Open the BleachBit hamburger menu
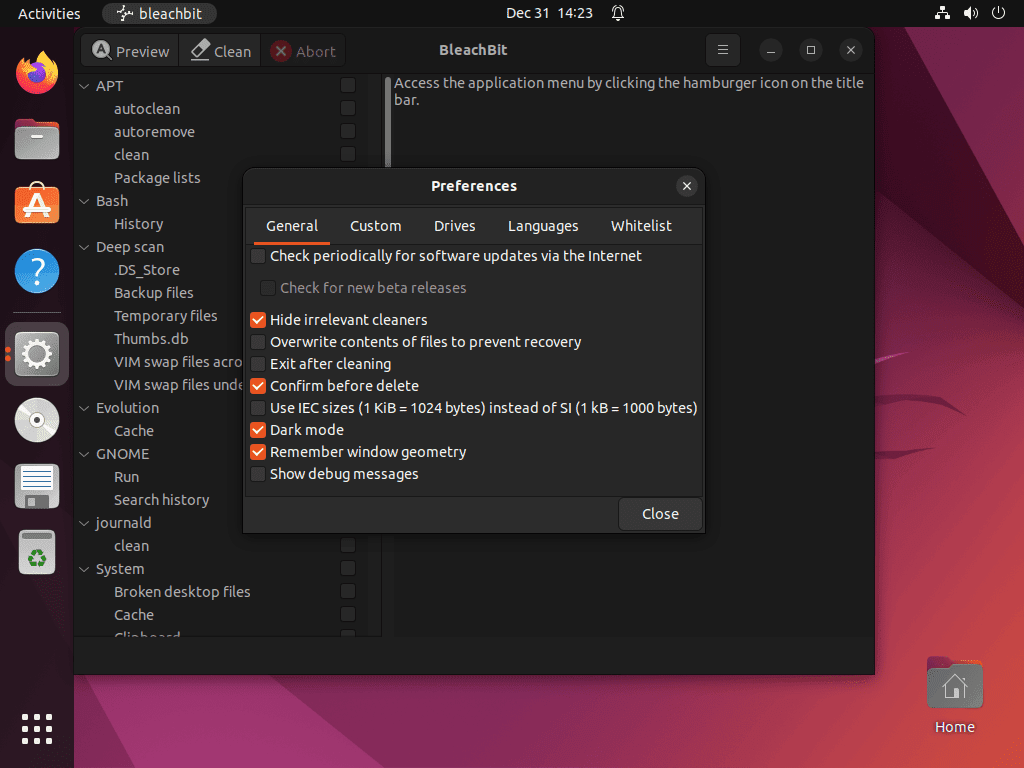This screenshot has width=1024, height=768. [722, 49]
